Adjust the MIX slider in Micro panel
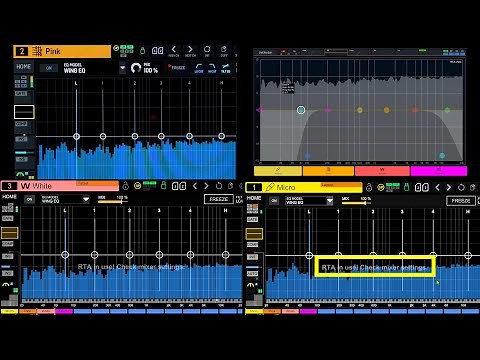The image size is (480, 360). [x=356, y=203]
